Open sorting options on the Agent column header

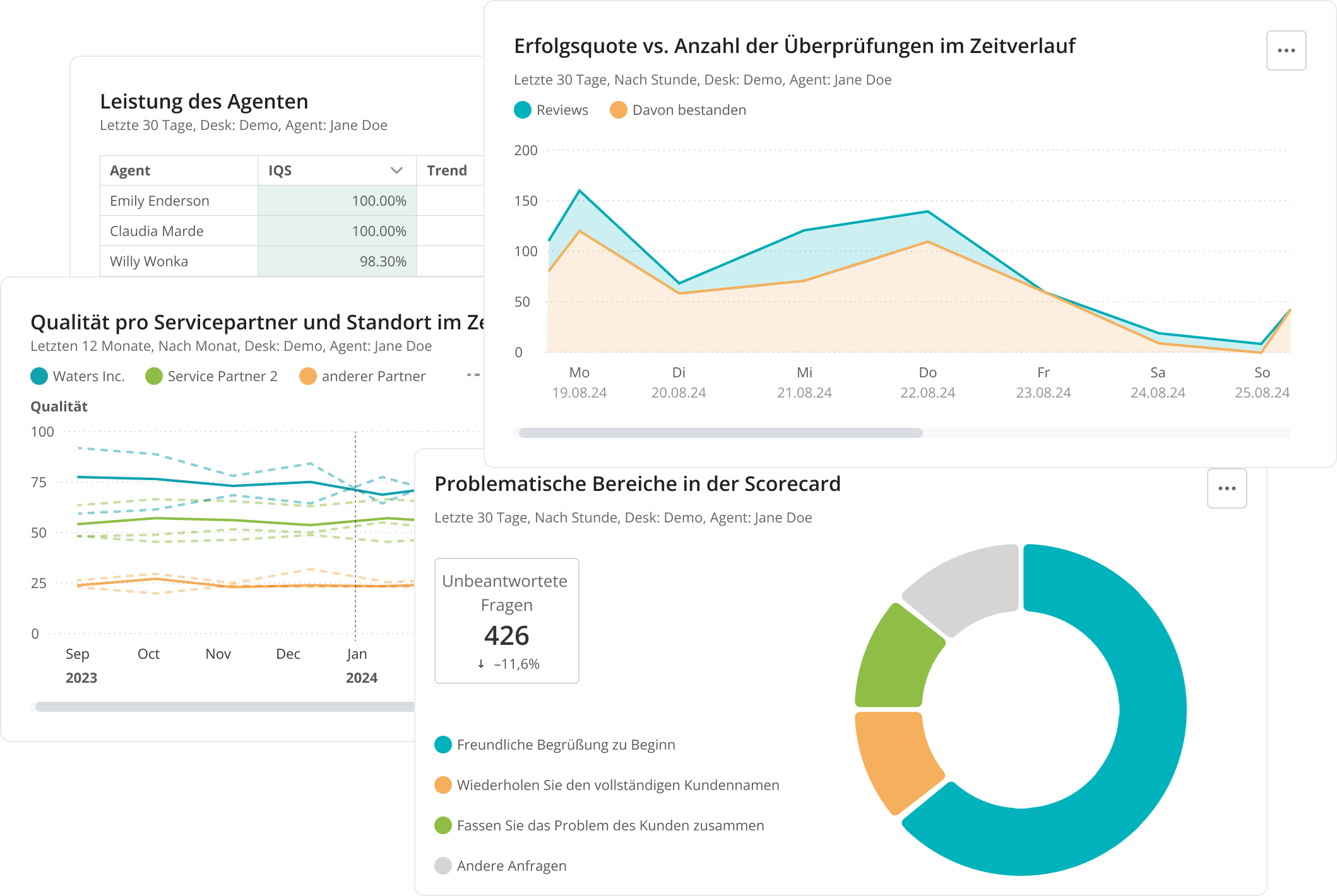(129, 170)
